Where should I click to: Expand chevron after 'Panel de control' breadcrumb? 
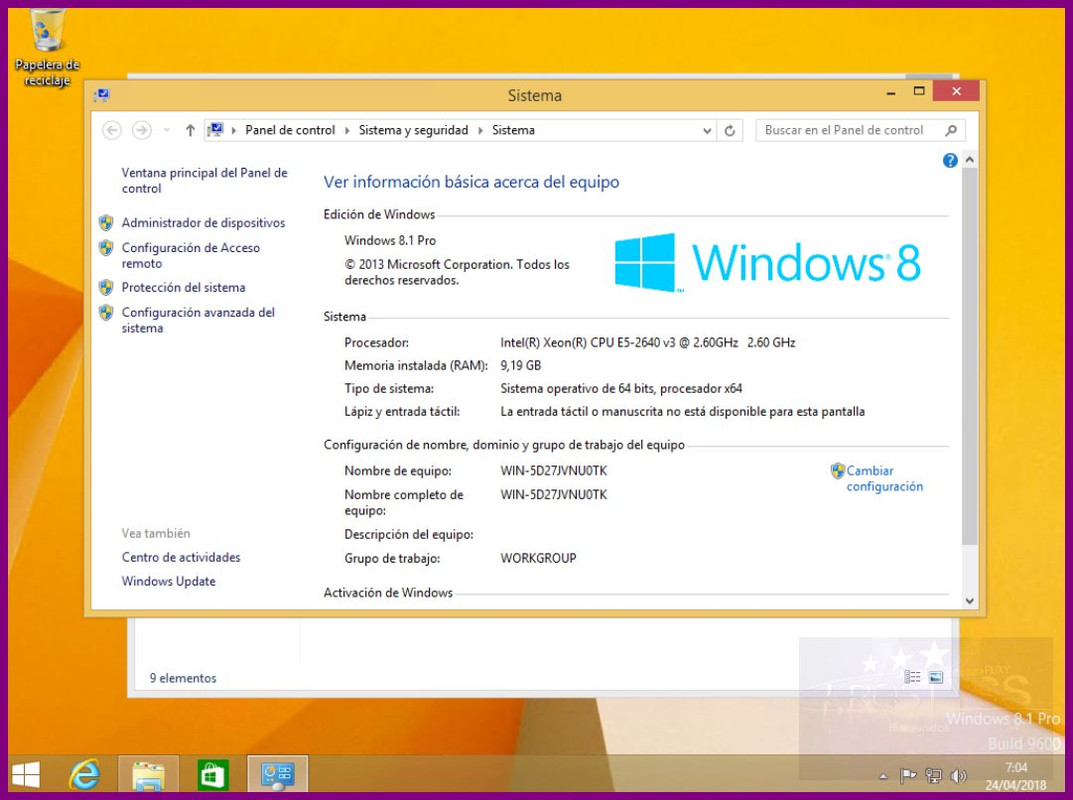(347, 130)
